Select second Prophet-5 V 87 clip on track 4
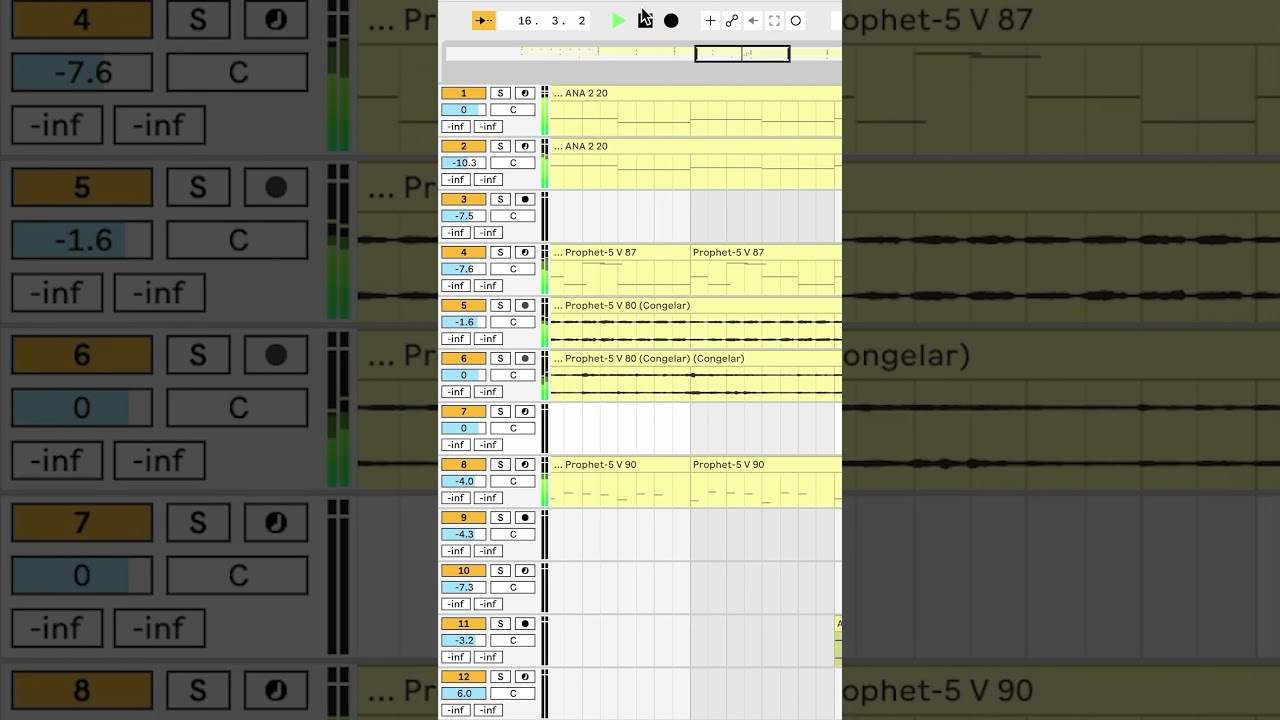 (x=766, y=270)
